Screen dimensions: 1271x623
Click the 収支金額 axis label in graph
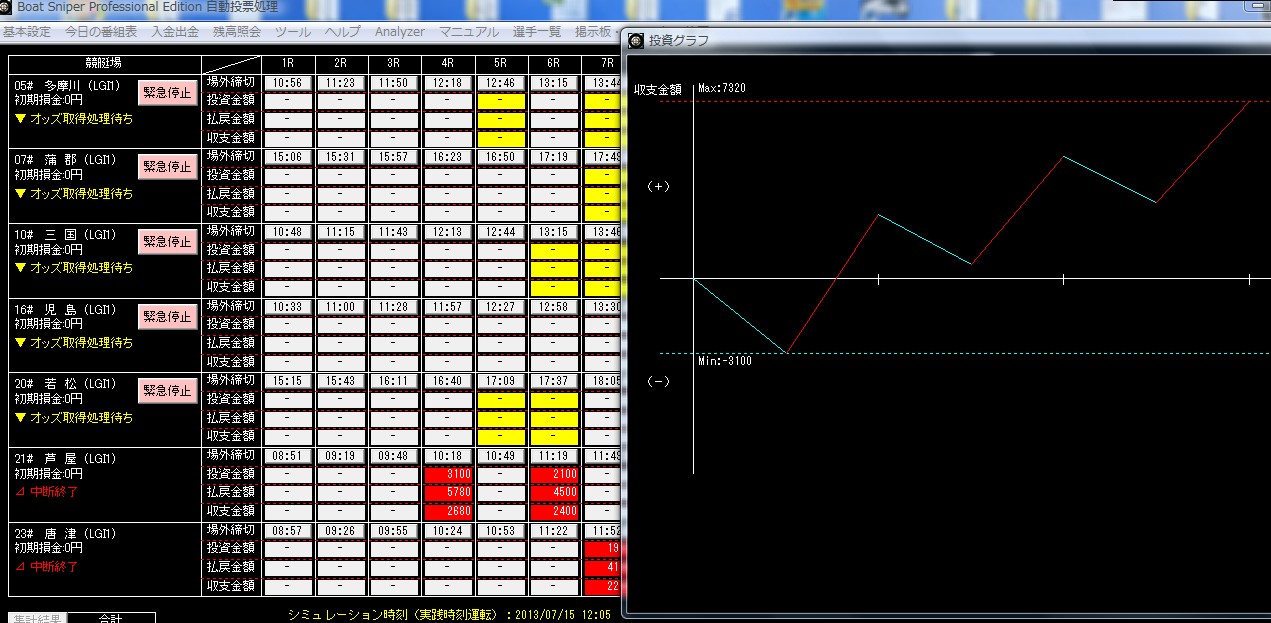[657, 89]
